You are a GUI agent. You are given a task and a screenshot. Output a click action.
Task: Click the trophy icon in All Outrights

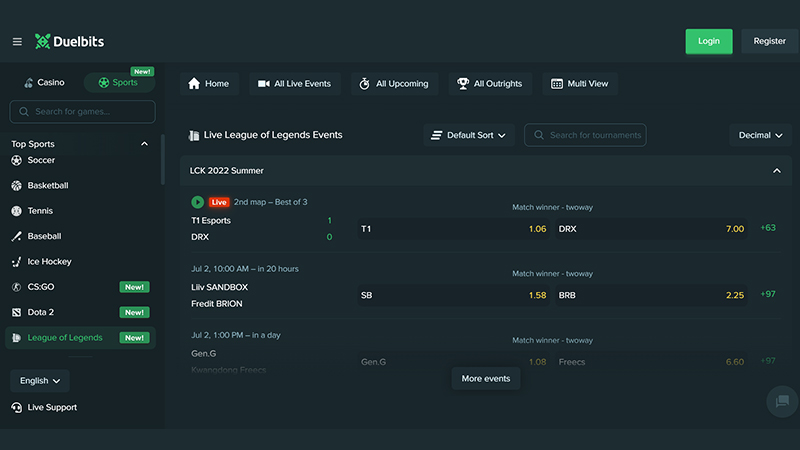click(463, 84)
